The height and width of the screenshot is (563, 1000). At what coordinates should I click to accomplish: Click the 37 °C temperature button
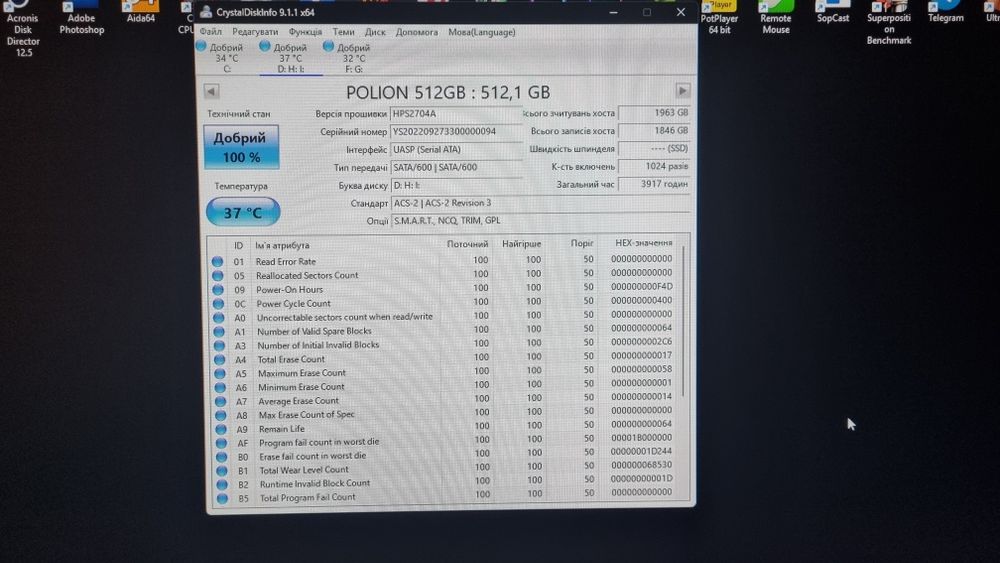[x=243, y=212]
